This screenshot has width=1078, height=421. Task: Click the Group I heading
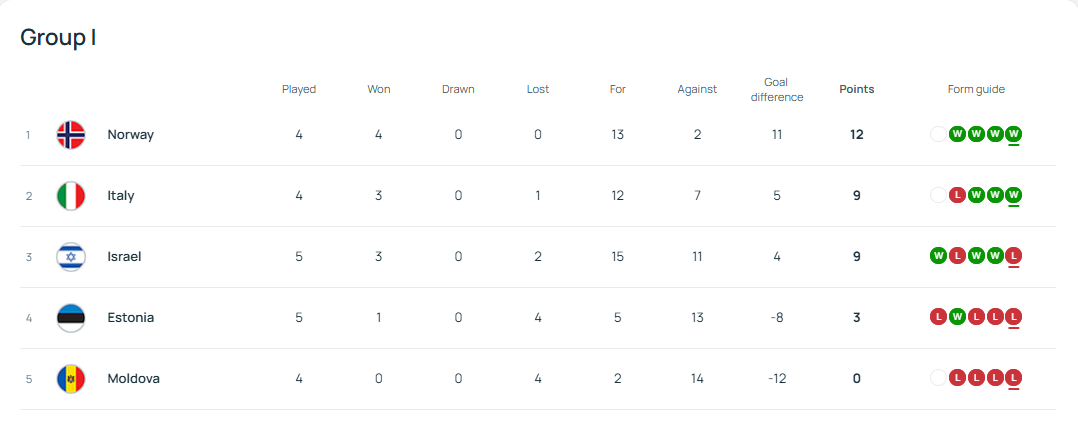(x=58, y=37)
